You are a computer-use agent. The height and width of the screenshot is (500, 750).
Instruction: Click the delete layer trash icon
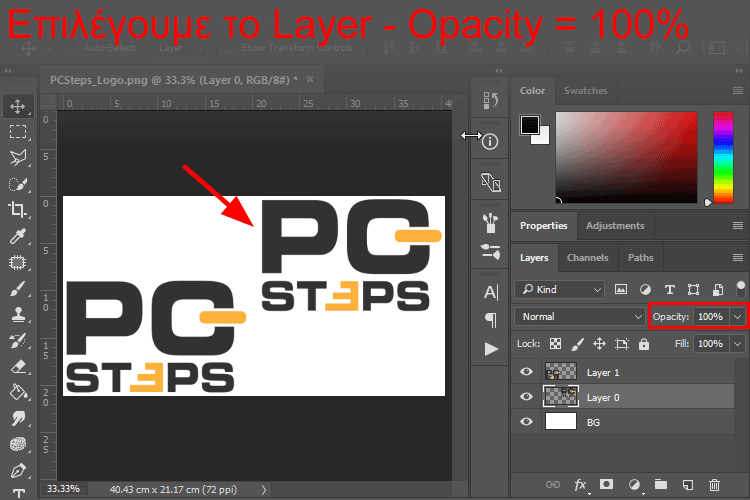[x=714, y=485]
